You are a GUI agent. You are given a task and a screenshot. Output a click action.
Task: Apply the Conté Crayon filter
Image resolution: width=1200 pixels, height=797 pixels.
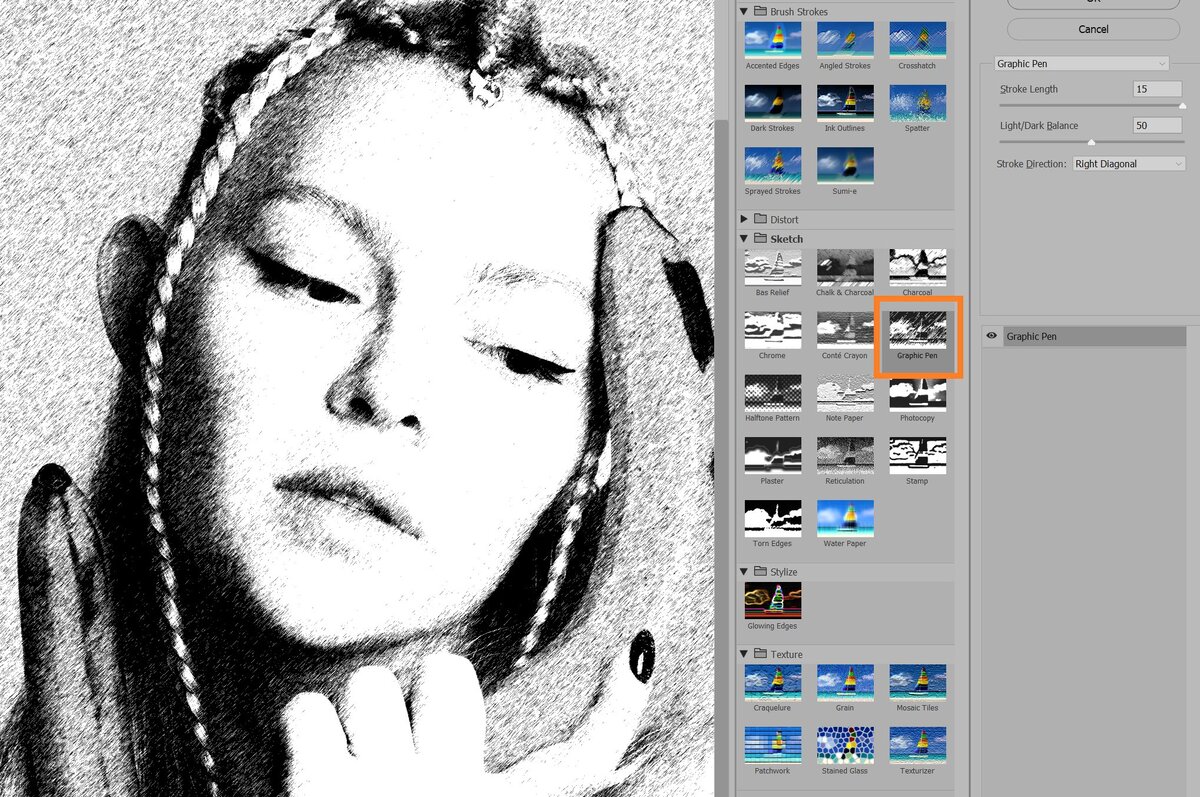point(845,330)
